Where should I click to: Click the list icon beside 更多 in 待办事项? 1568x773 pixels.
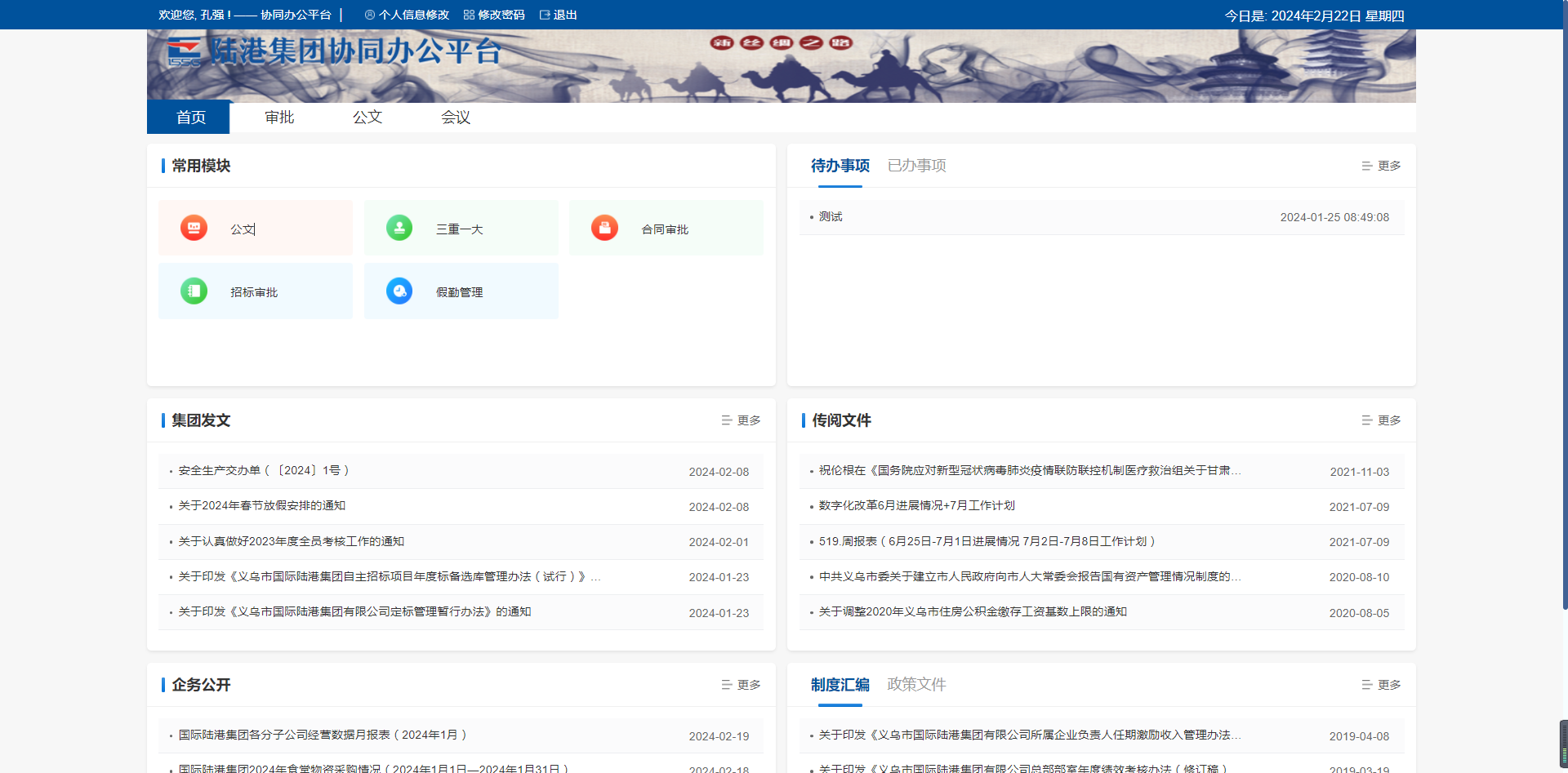(x=1366, y=166)
